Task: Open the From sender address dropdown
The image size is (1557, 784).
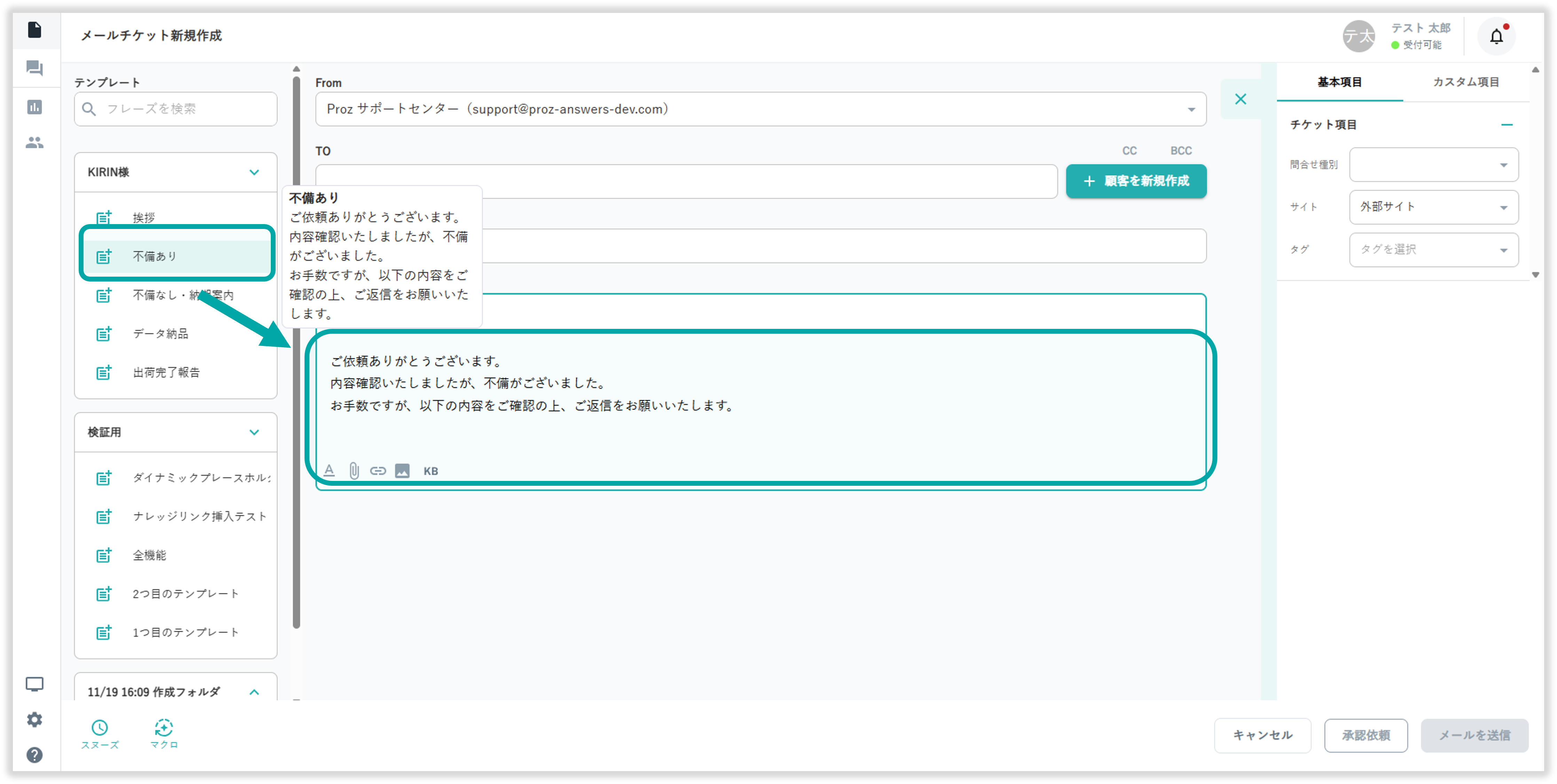Action: click(760, 109)
